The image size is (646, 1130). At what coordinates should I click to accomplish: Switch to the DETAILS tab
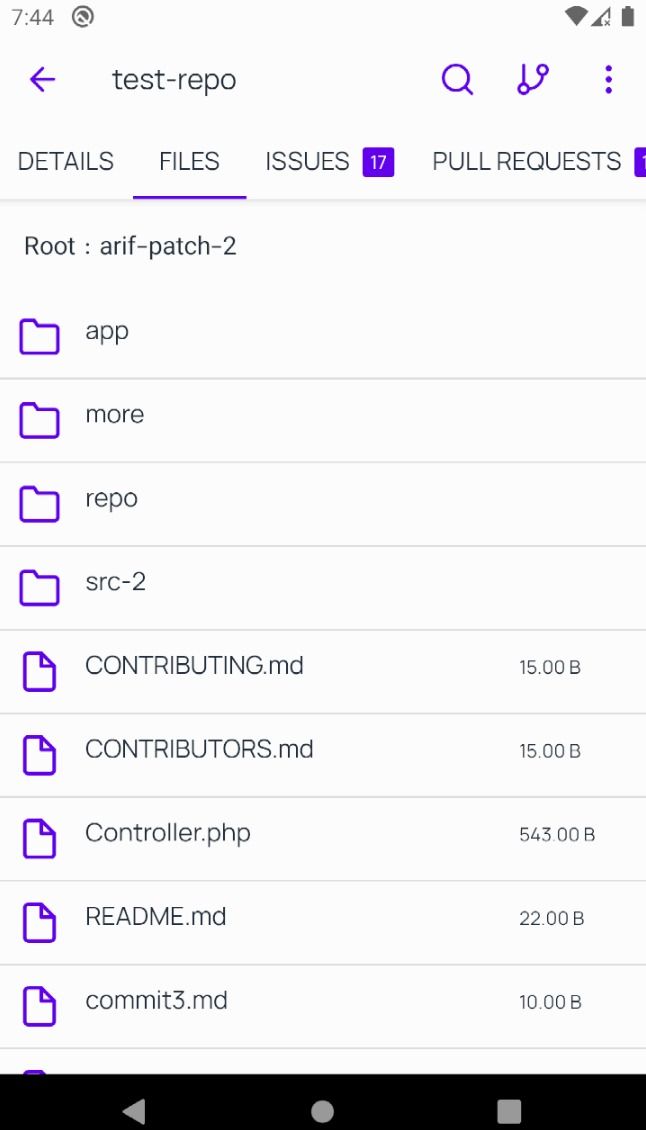pyautogui.click(x=65, y=161)
